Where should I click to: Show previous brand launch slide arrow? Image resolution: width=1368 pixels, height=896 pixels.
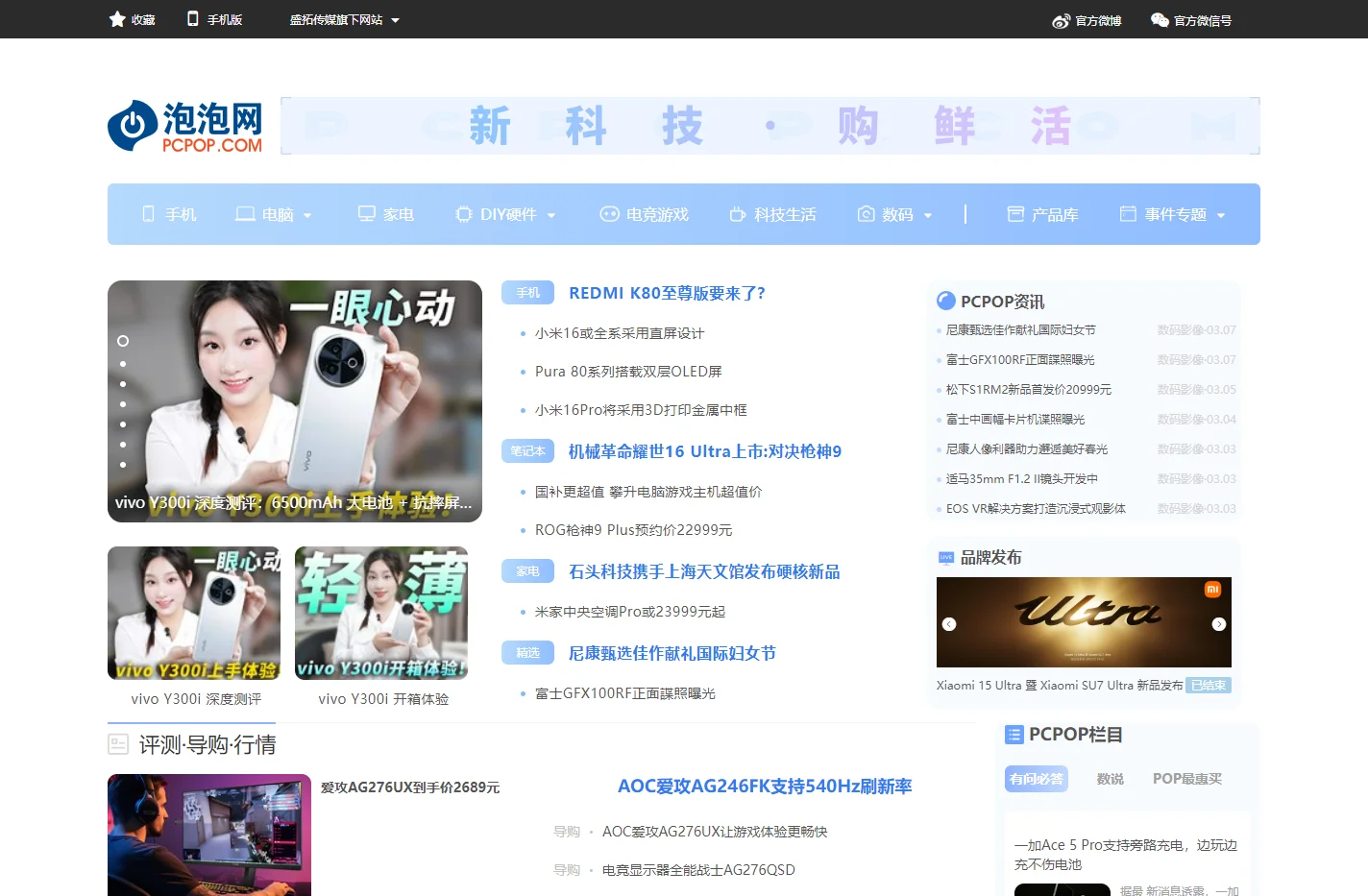(x=949, y=624)
